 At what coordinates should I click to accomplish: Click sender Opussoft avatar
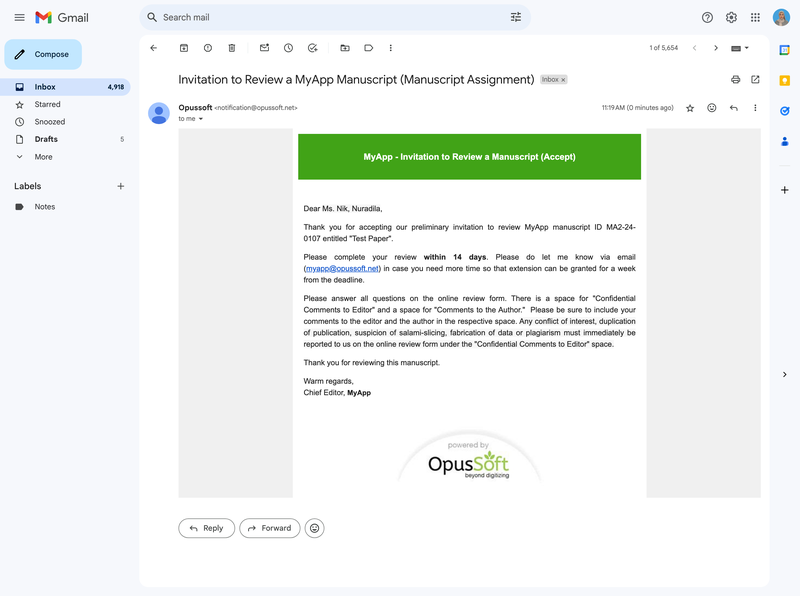159,113
